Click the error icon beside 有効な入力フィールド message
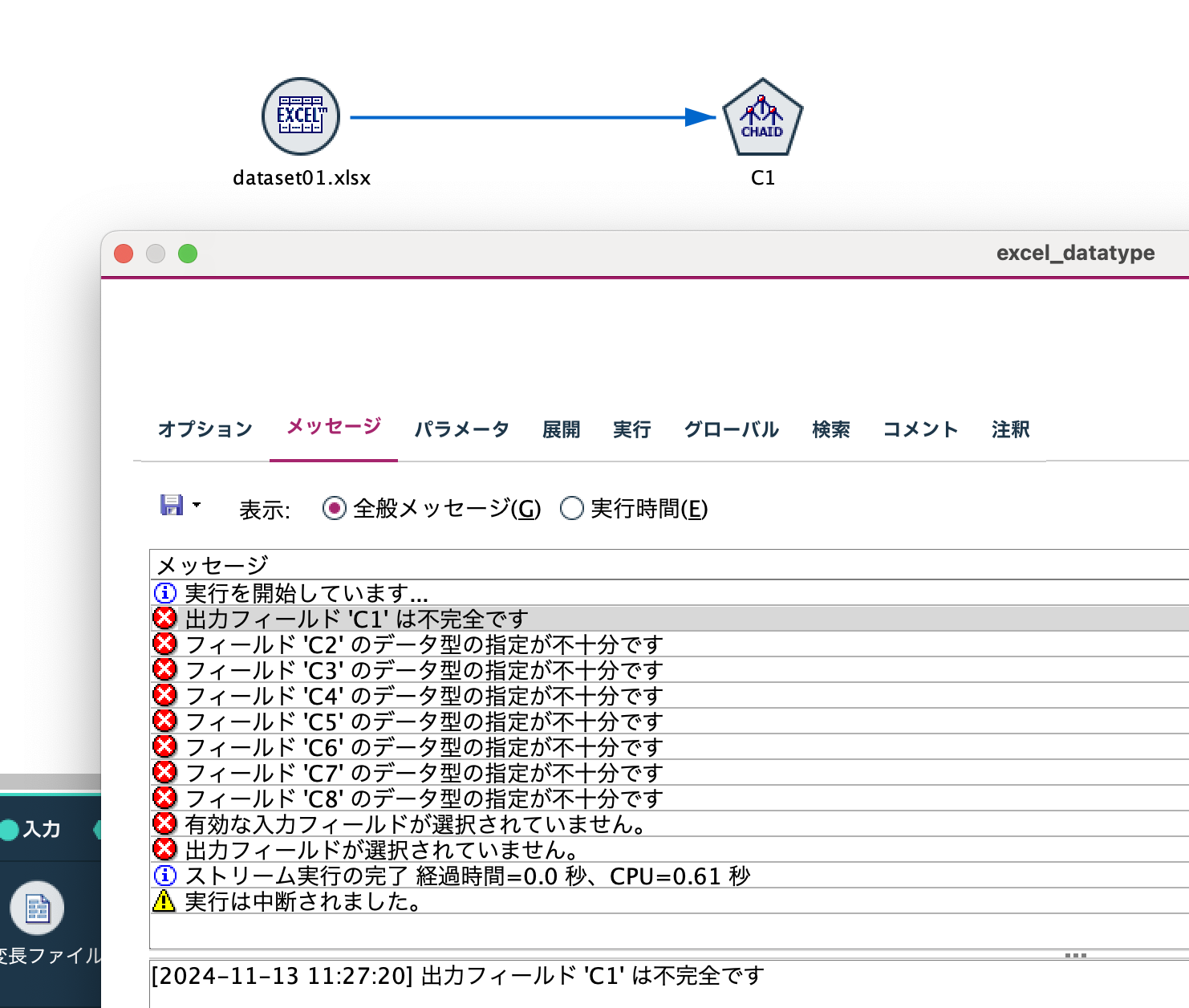Screen dimensions: 1189x1008 tap(164, 824)
